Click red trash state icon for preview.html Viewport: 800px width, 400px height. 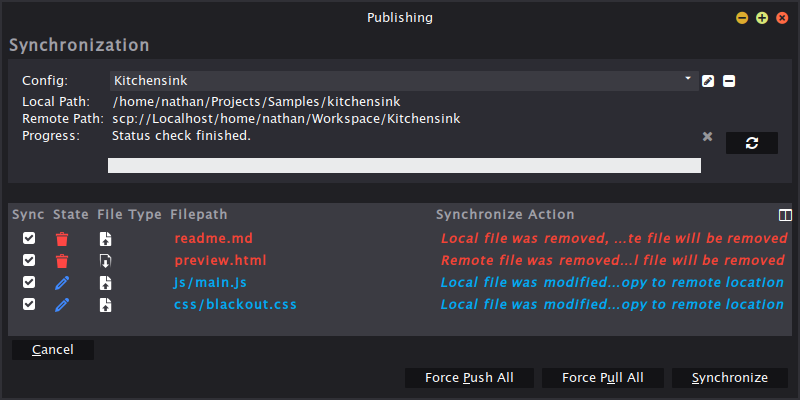[x=62, y=261]
